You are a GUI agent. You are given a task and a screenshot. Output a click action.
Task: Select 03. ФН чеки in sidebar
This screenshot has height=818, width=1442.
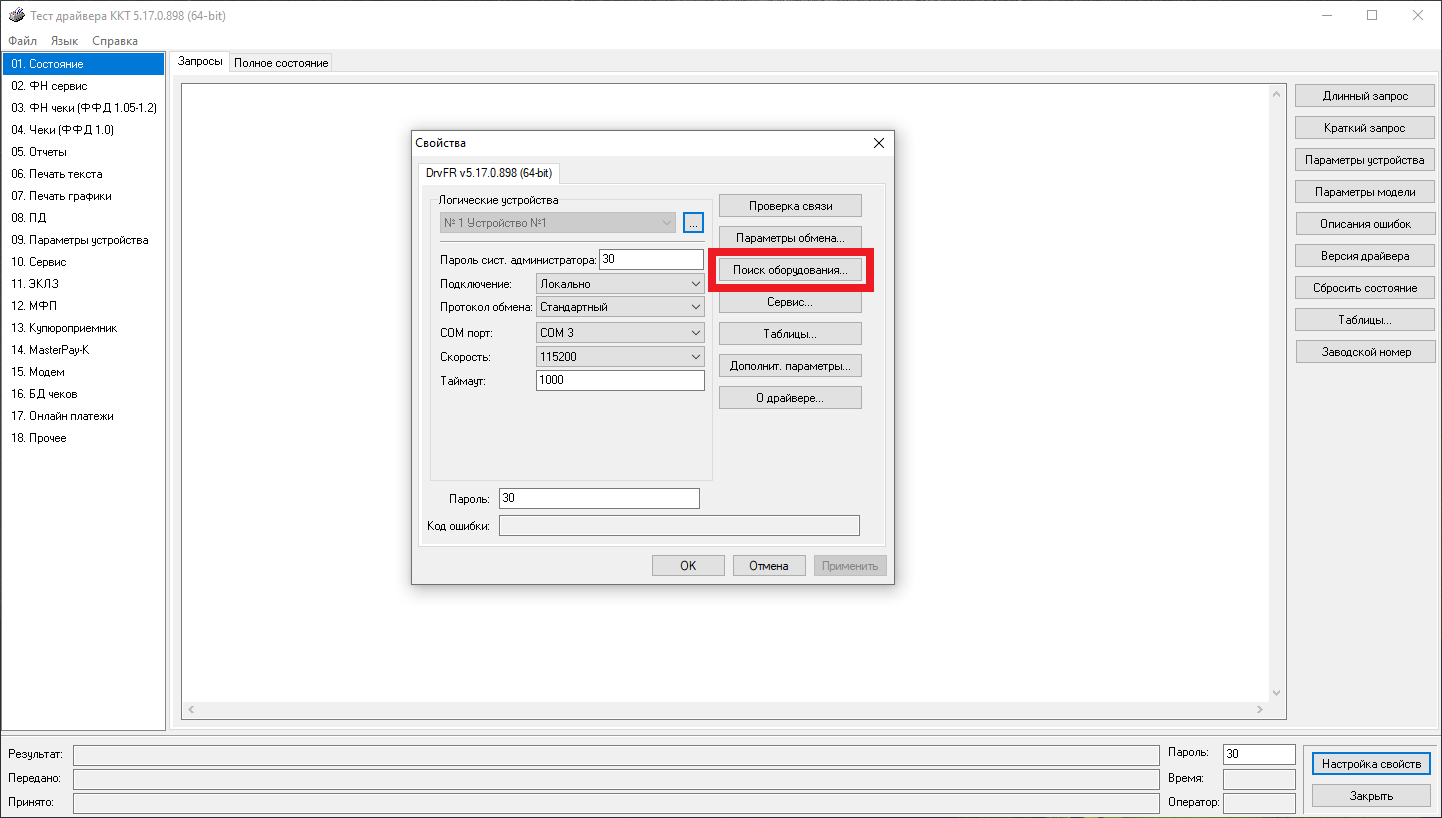[84, 108]
